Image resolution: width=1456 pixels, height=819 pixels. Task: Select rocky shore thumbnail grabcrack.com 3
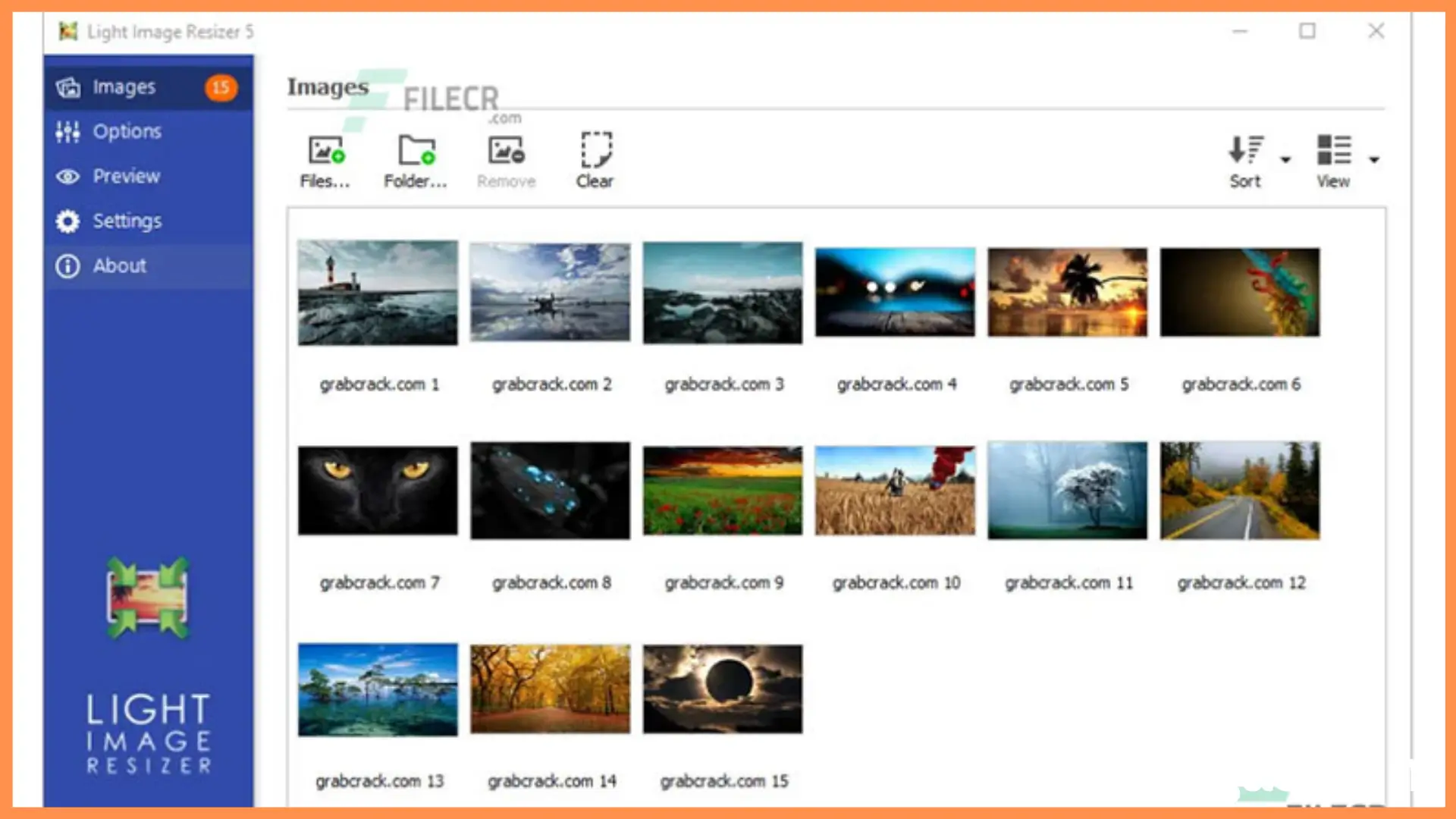(723, 293)
